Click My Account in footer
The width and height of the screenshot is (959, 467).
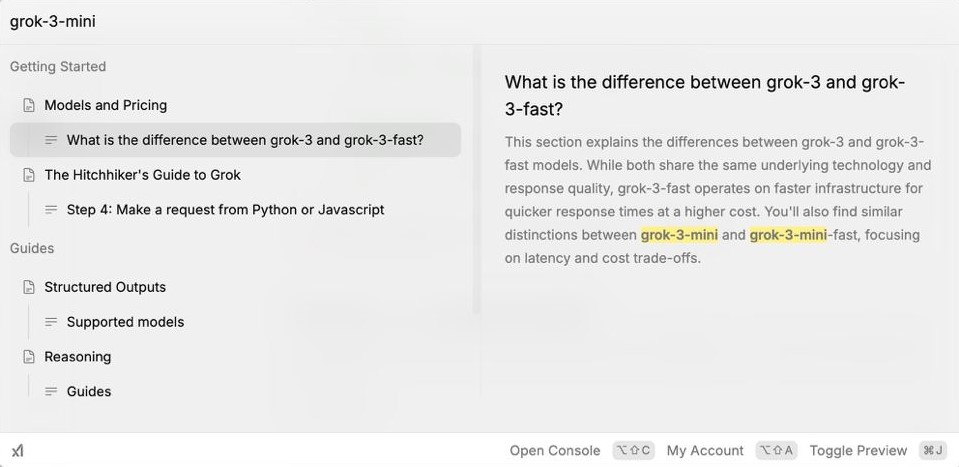coord(705,450)
